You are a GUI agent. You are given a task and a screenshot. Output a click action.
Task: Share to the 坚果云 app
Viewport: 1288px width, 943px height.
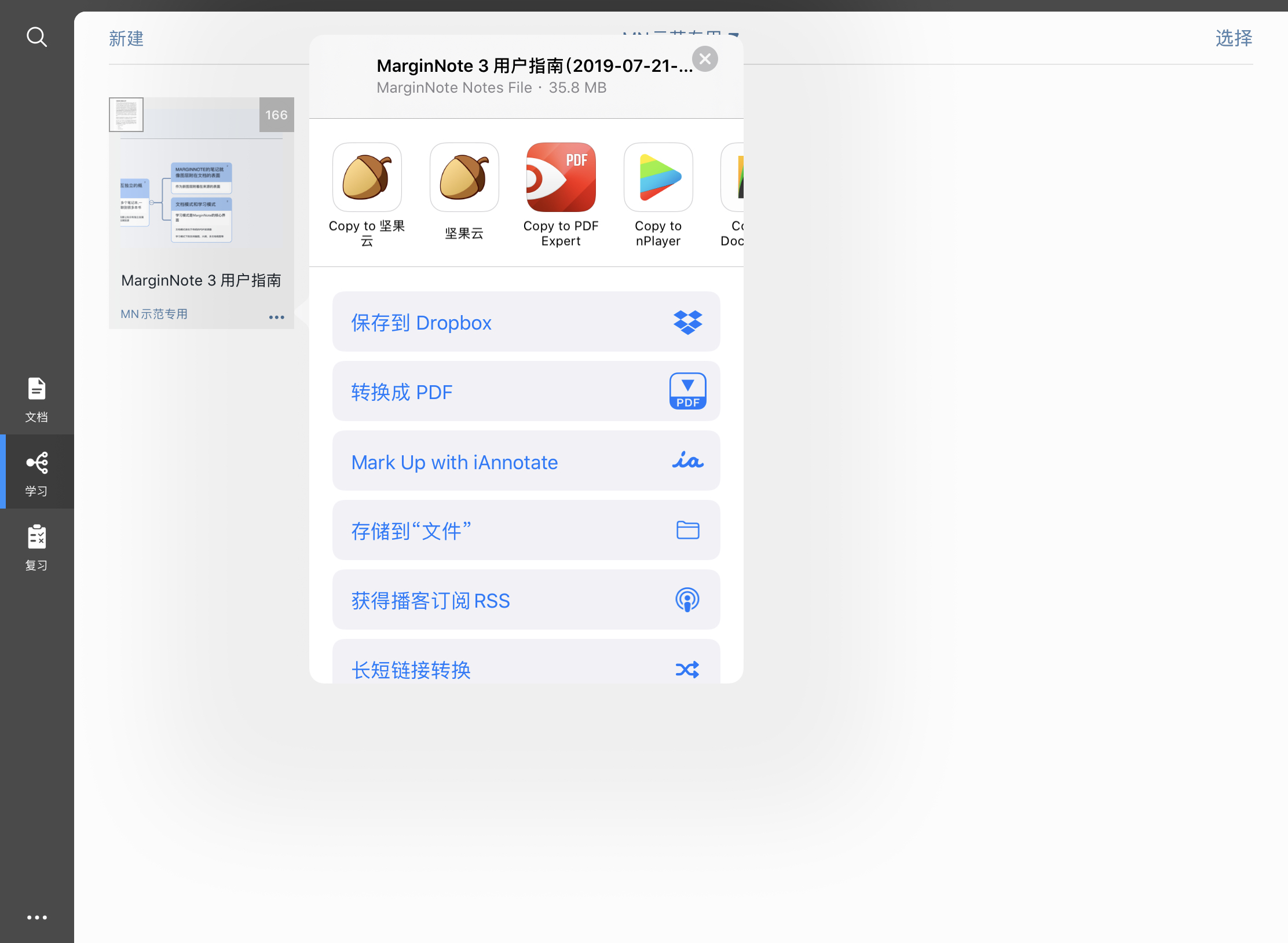click(x=464, y=177)
